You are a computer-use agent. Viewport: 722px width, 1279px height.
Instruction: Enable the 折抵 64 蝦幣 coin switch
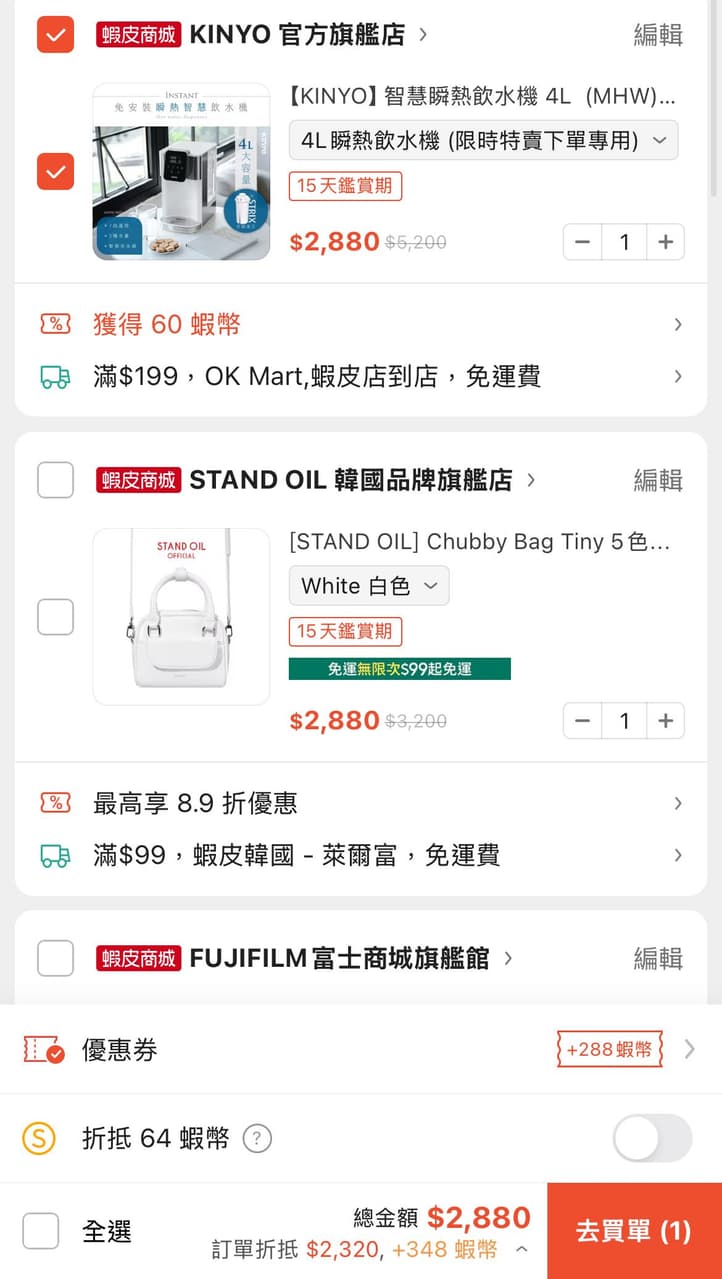pyautogui.click(x=651, y=1138)
